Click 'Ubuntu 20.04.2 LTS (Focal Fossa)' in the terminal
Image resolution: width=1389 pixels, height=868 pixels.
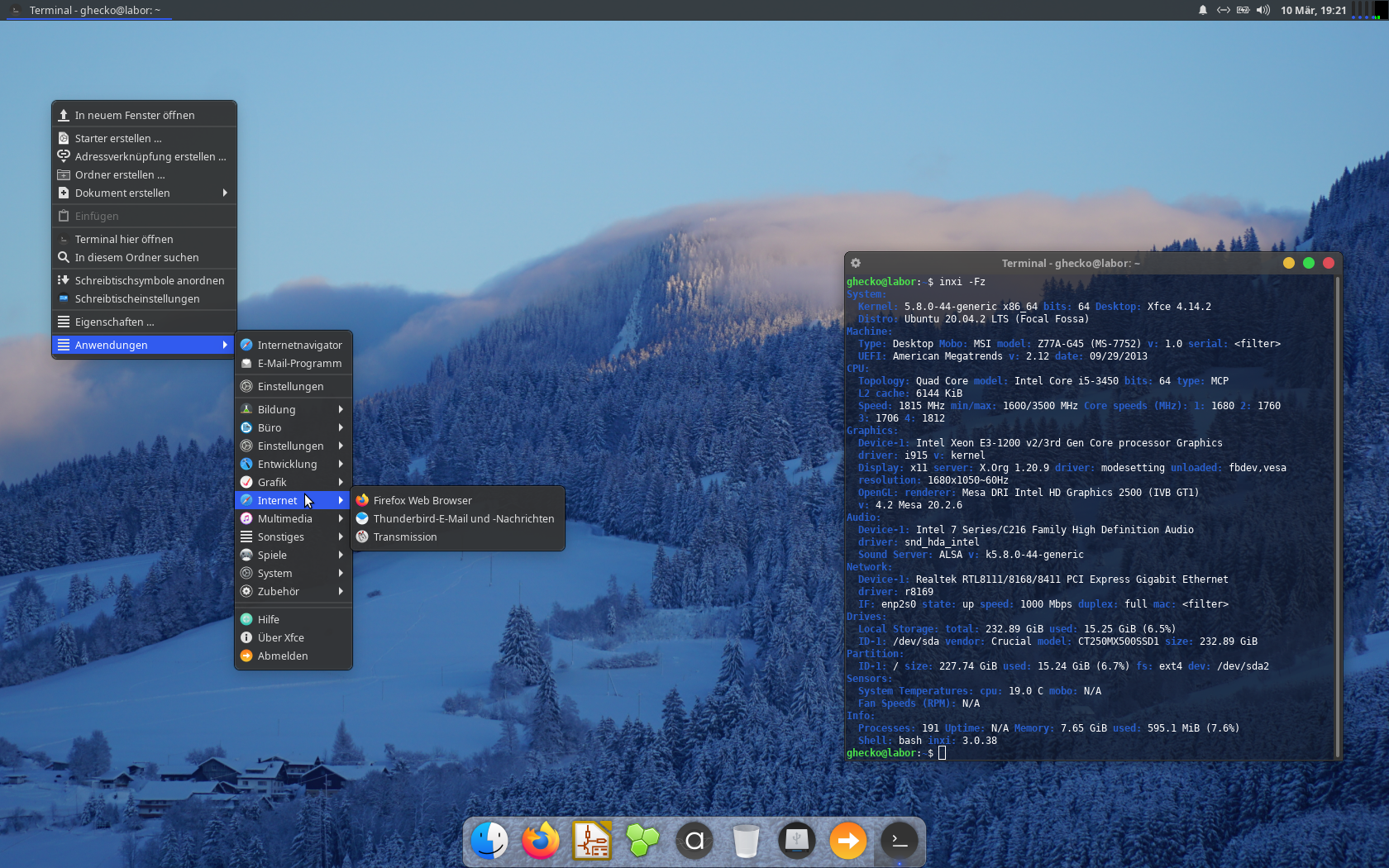point(996,319)
